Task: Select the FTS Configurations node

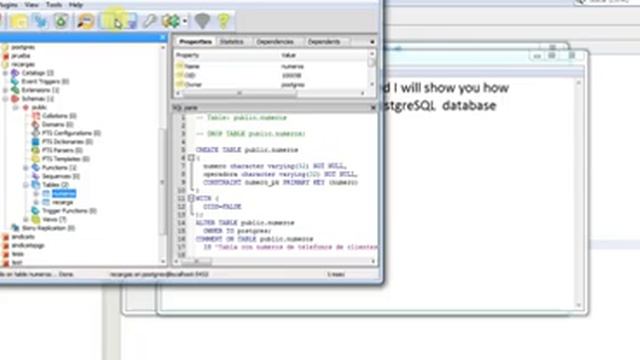Action: (x=71, y=133)
